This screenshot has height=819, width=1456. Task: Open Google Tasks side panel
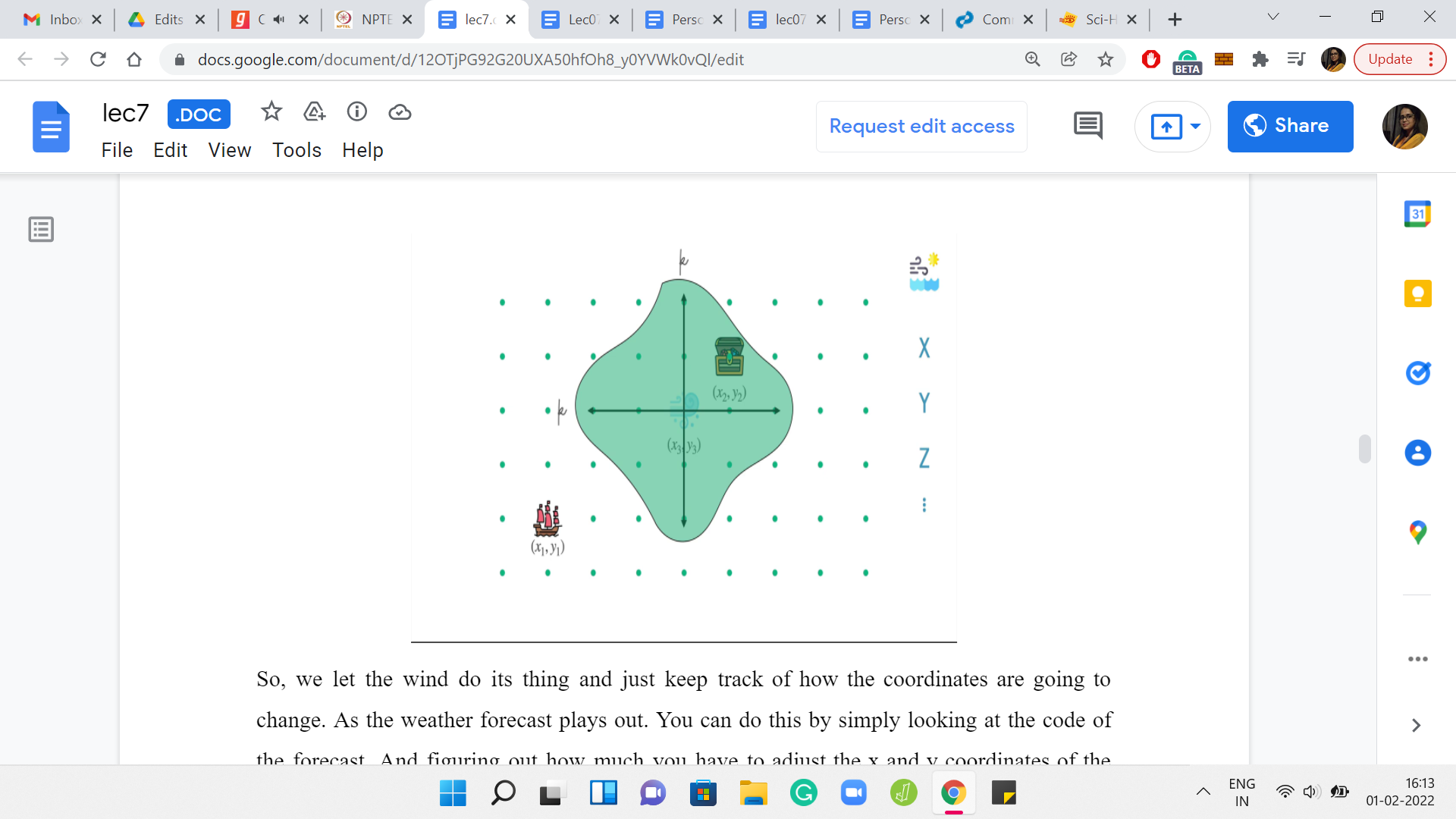coord(1417,372)
